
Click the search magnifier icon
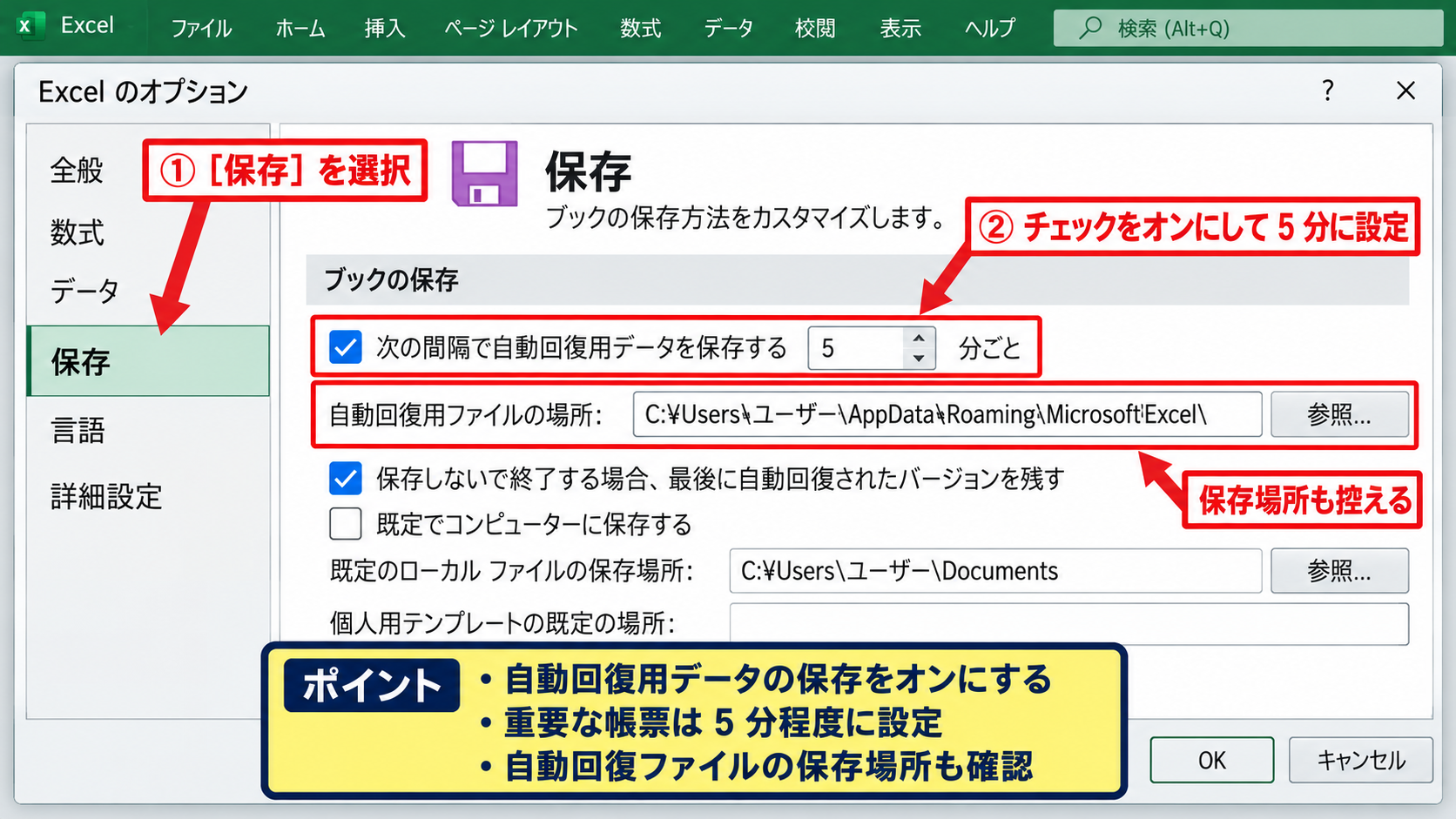coord(1089,28)
